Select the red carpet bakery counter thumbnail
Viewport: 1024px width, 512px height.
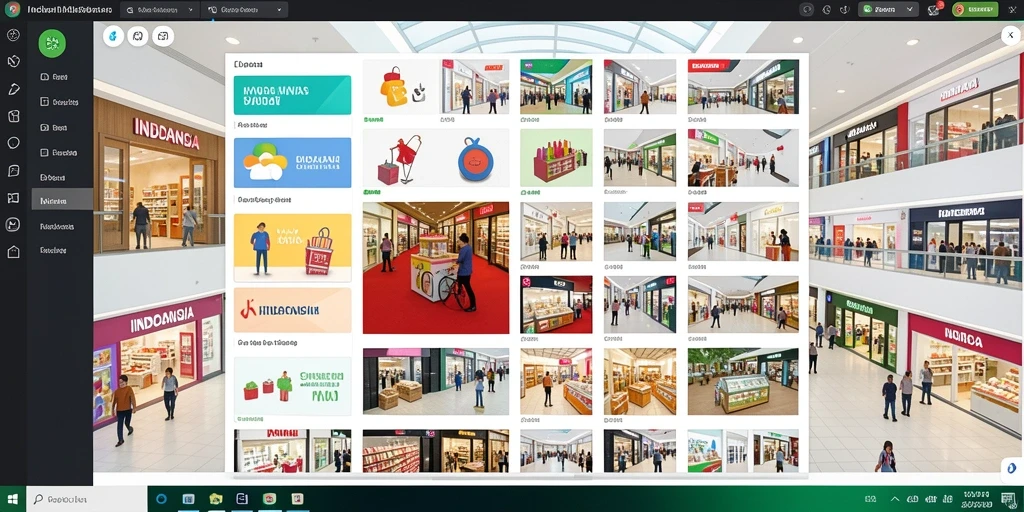point(556,304)
